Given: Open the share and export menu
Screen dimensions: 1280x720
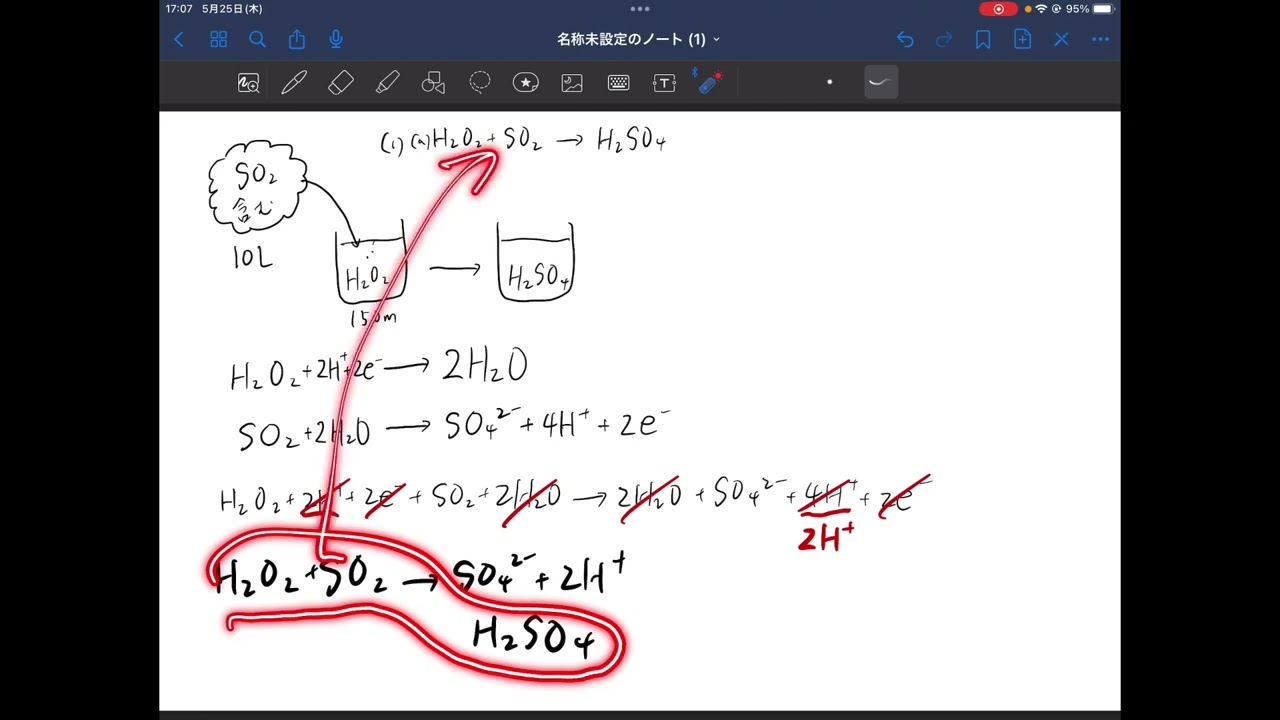Looking at the screenshot, I should 297,40.
